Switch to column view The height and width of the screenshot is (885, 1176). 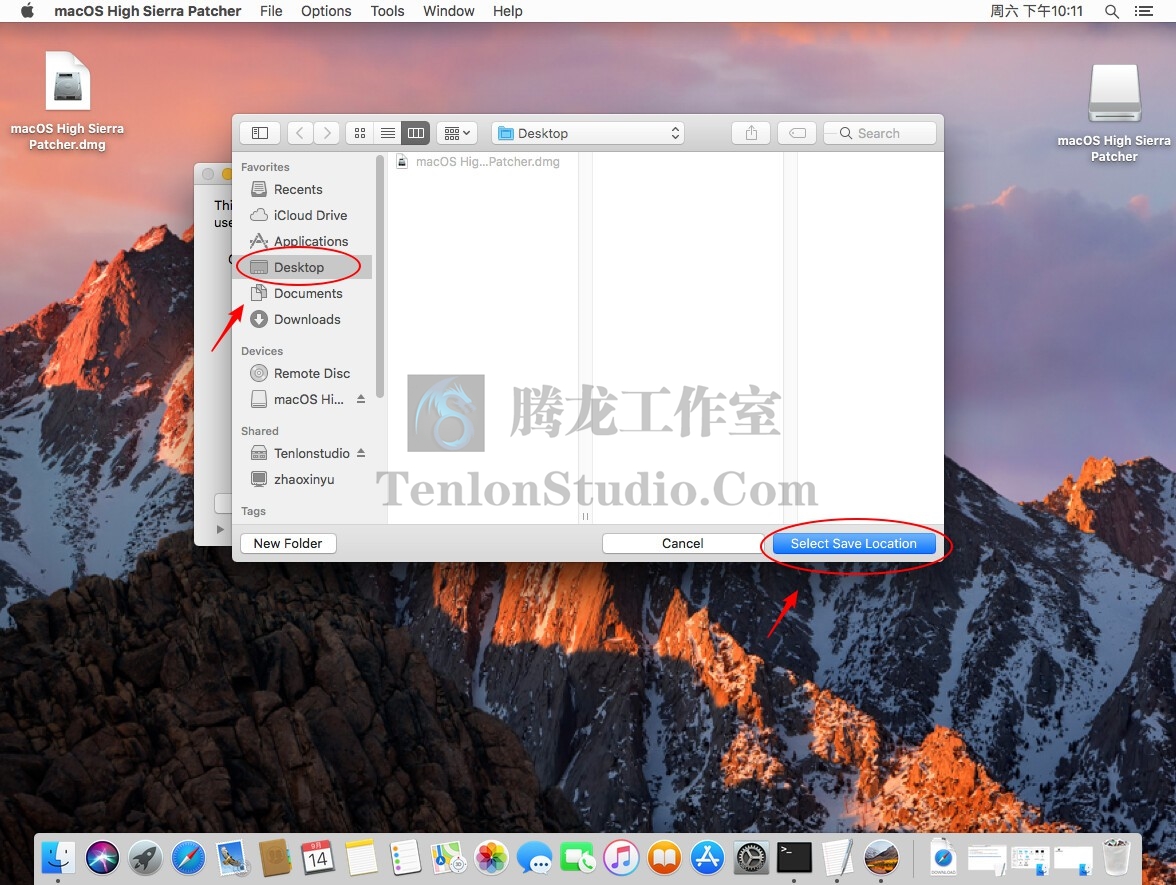tap(416, 133)
